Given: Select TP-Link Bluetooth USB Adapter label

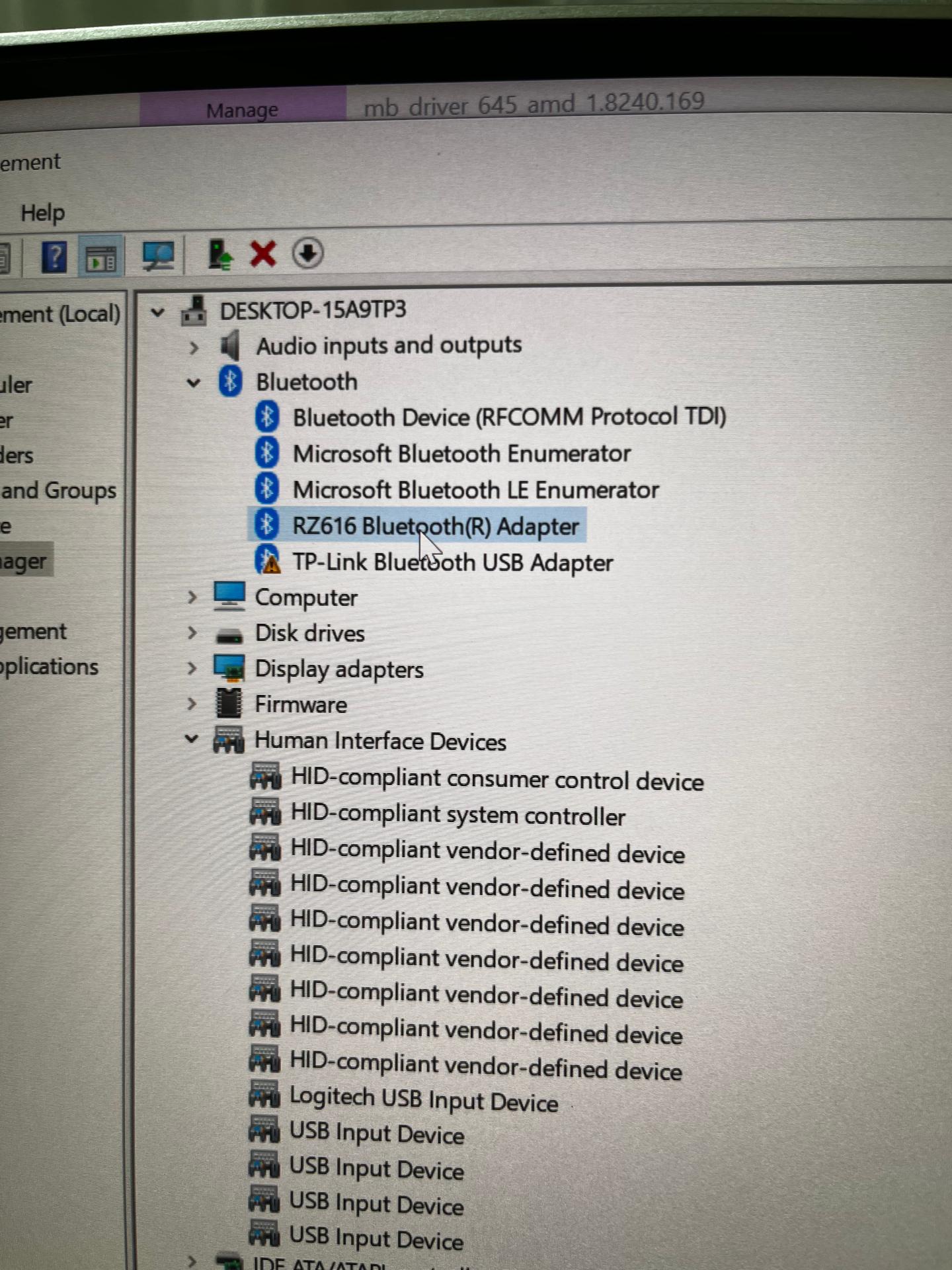Looking at the screenshot, I should click(x=453, y=562).
